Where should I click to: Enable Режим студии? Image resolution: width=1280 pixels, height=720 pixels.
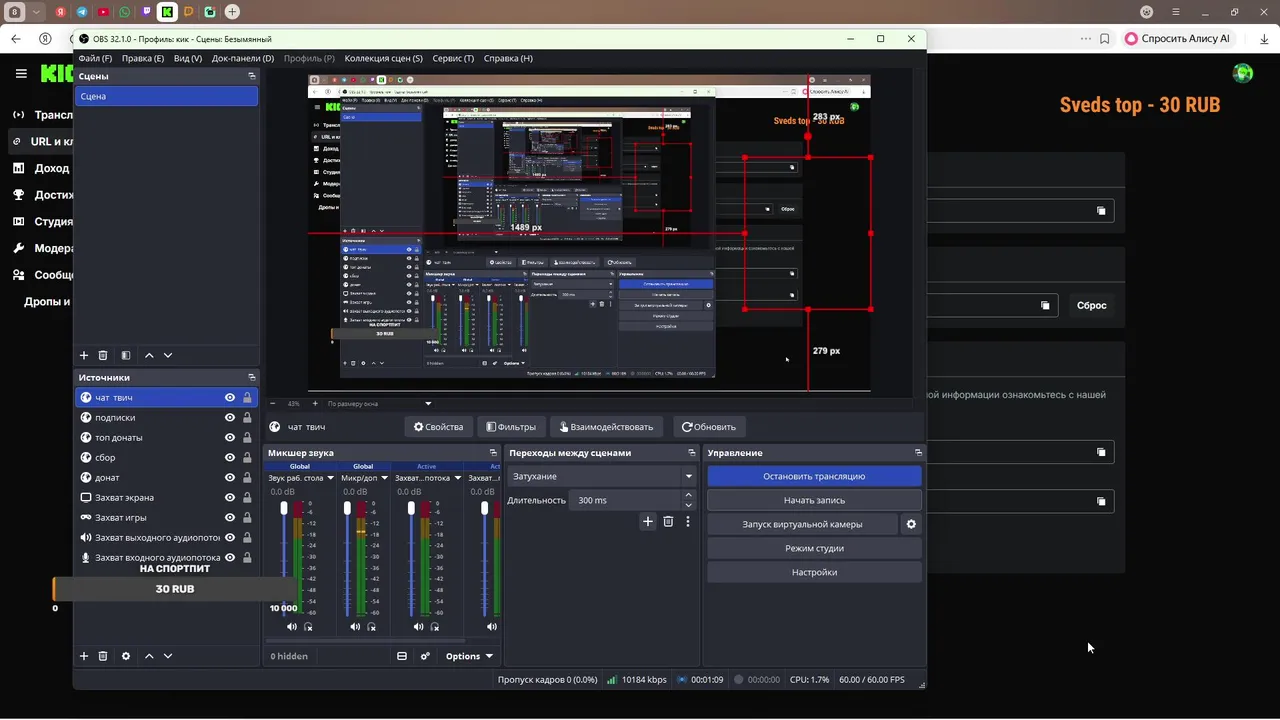tap(814, 548)
